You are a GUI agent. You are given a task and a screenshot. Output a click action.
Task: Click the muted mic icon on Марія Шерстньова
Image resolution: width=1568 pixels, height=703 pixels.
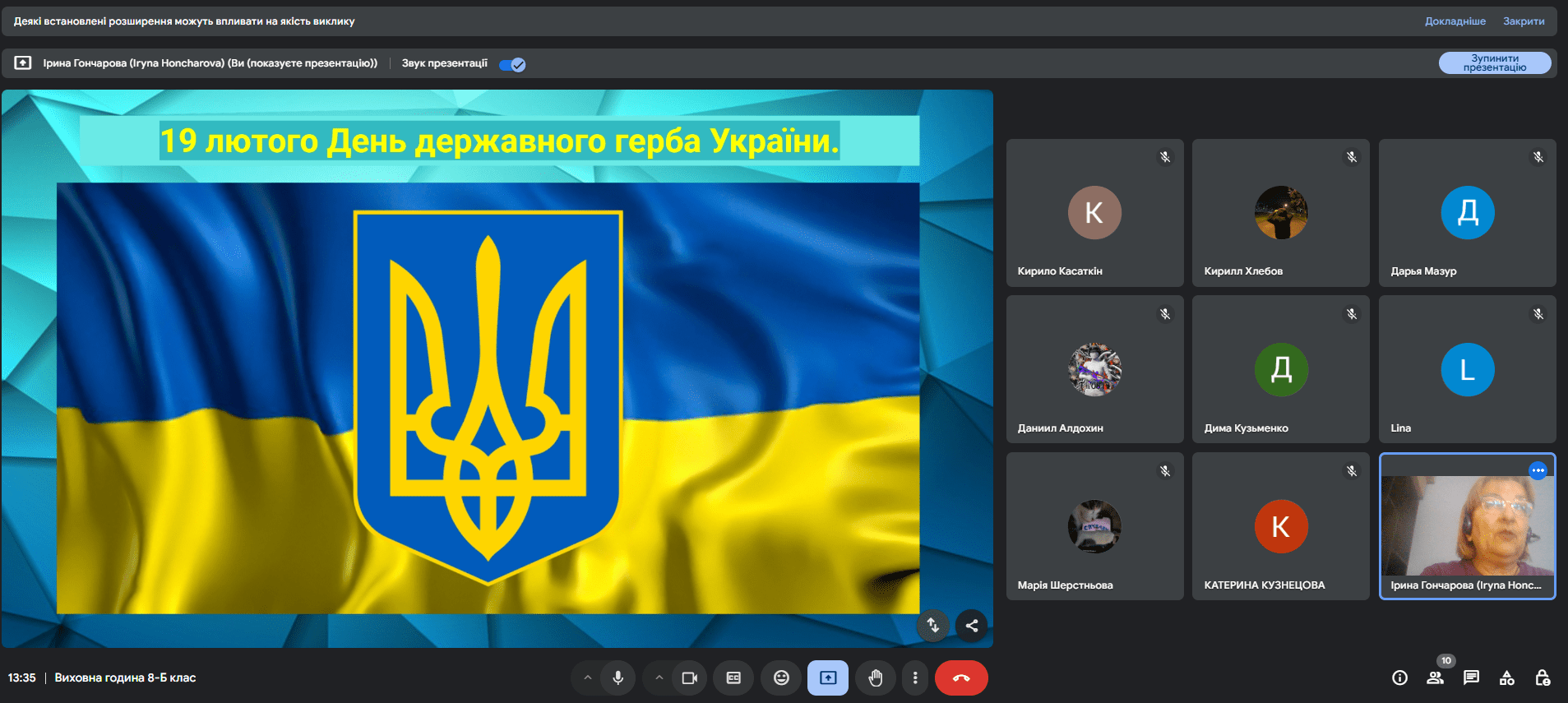click(1165, 471)
